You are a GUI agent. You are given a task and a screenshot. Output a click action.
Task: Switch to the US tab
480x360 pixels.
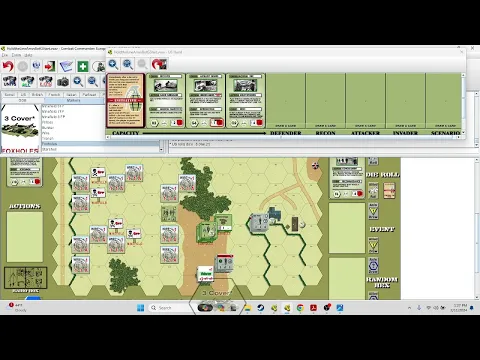coord(23,95)
